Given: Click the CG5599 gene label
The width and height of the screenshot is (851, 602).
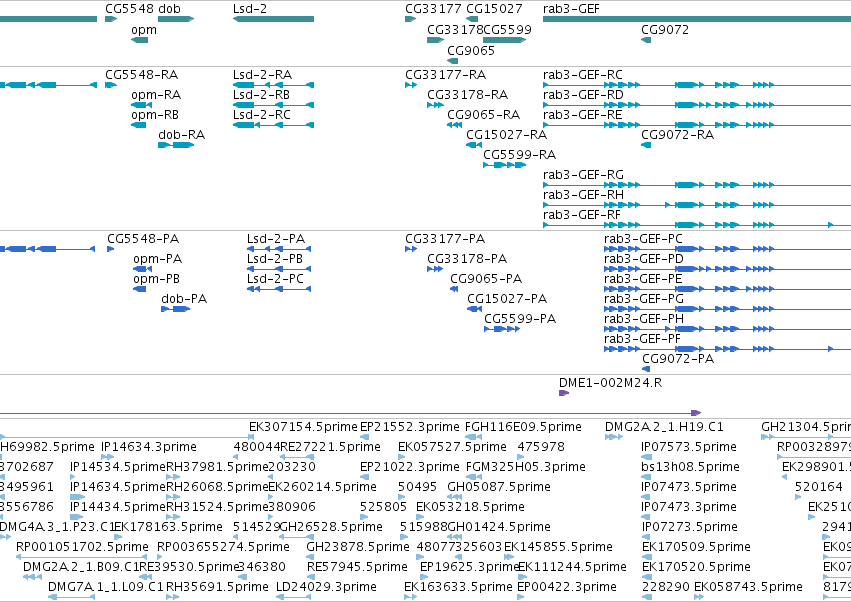Looking at the screenshot, I should (507, 30).
